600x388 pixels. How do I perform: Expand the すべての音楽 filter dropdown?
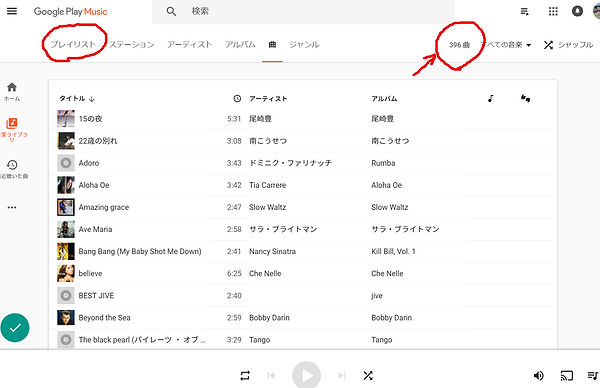(507, 45)
